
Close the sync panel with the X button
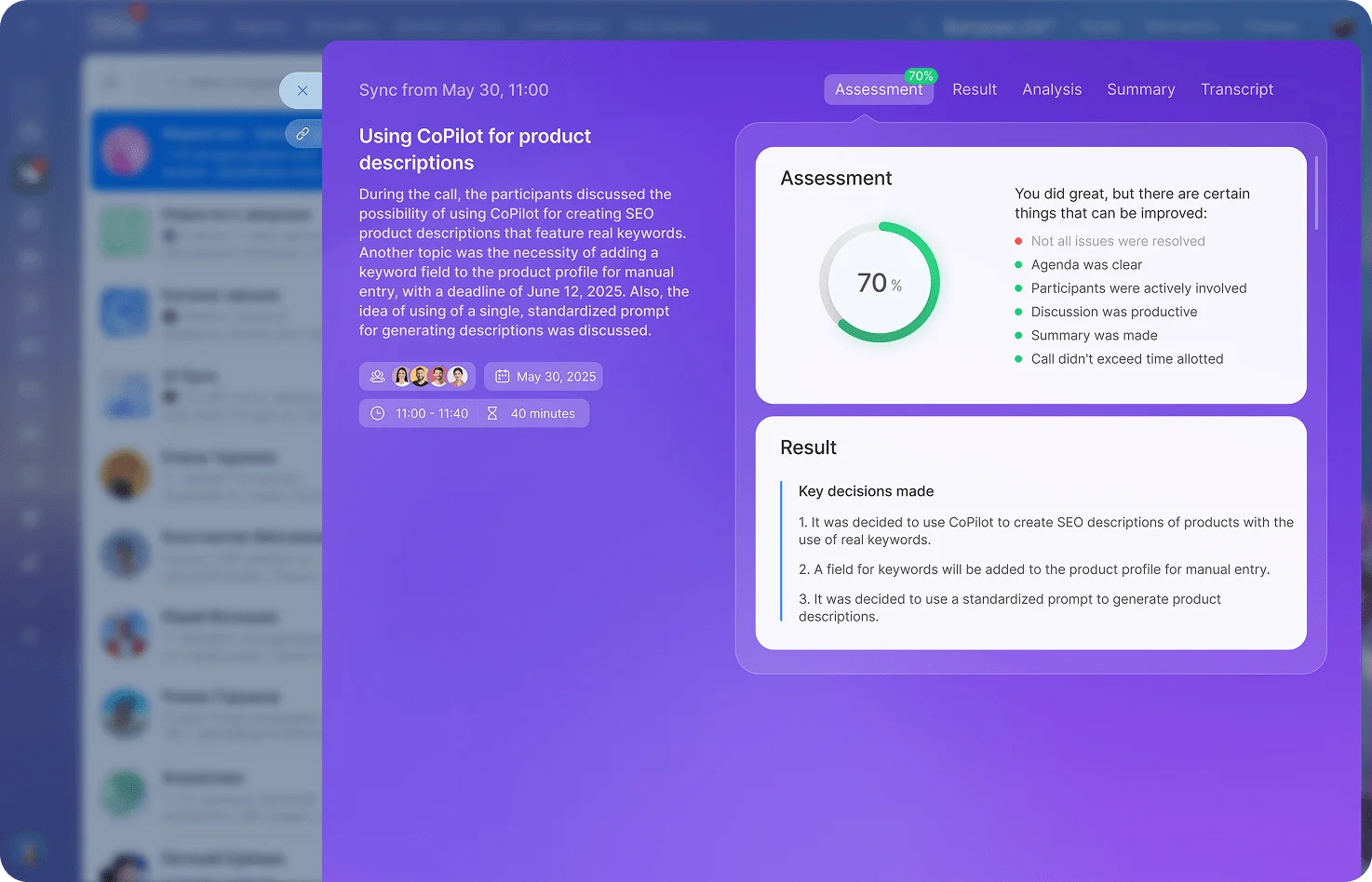tap(303, 90)
